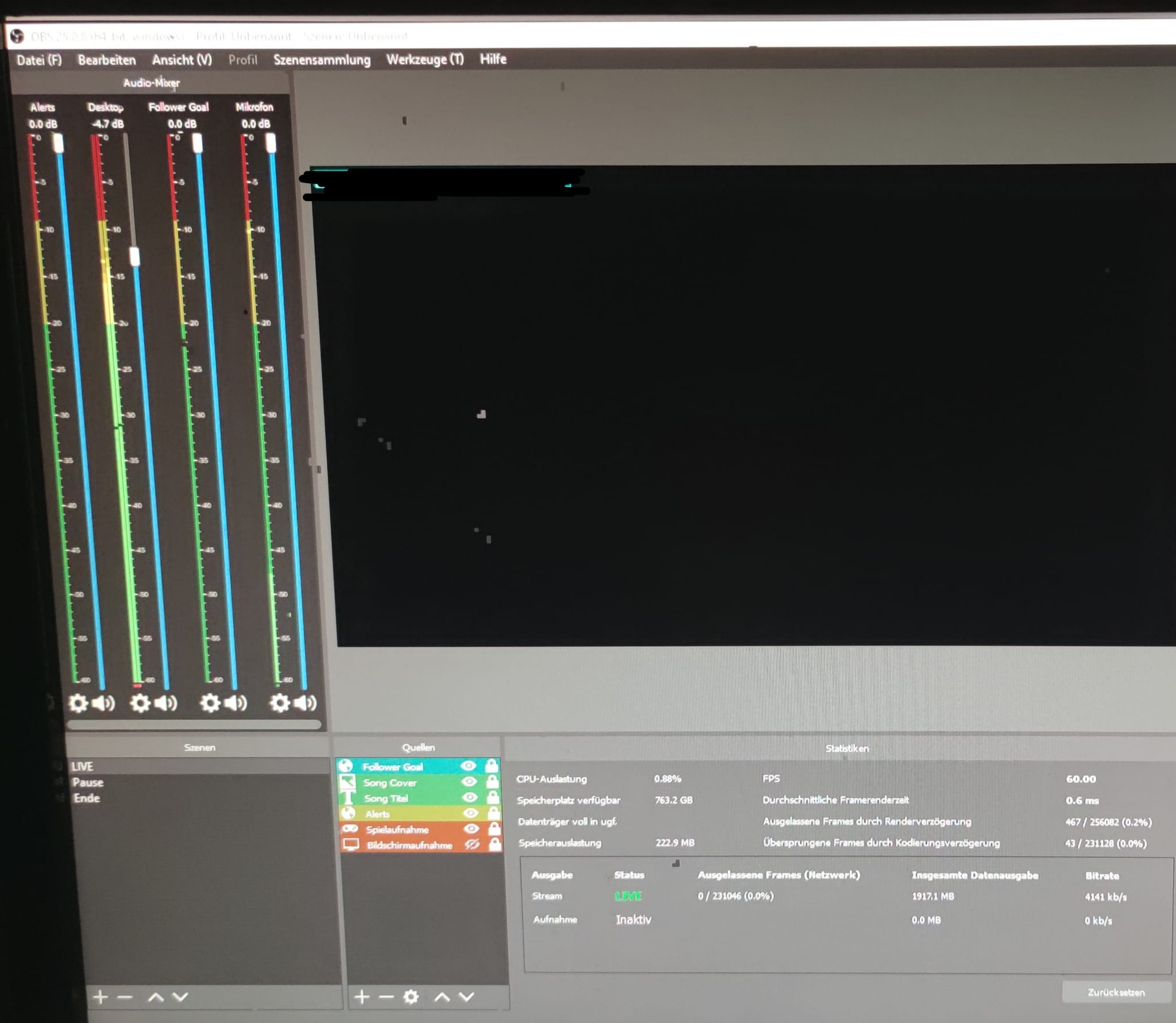
Task: Toggle visibility of Spielaufnahme source
Action: [x=471, y=828]
